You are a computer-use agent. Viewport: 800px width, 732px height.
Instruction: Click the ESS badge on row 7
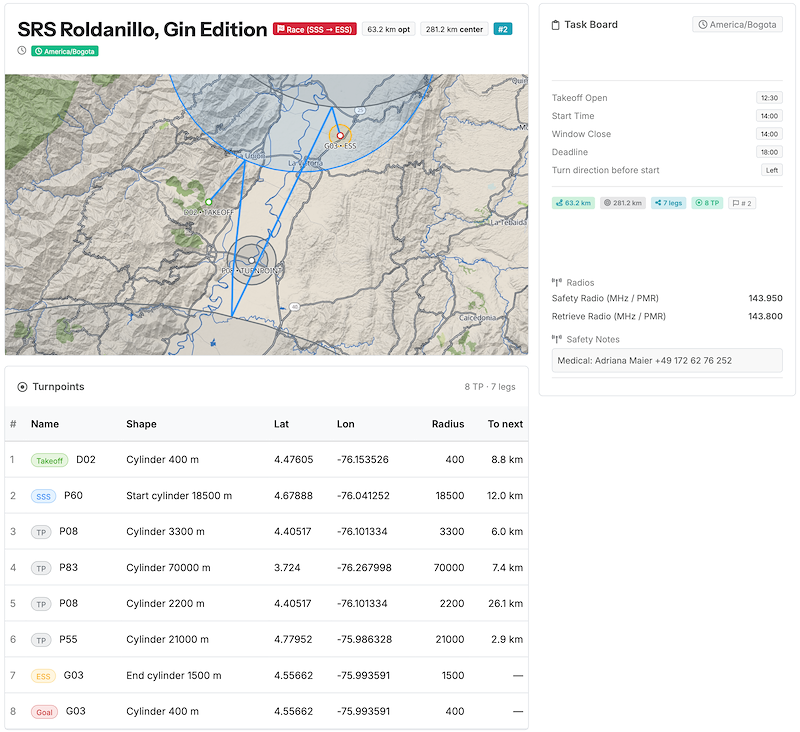pos(41,676)
